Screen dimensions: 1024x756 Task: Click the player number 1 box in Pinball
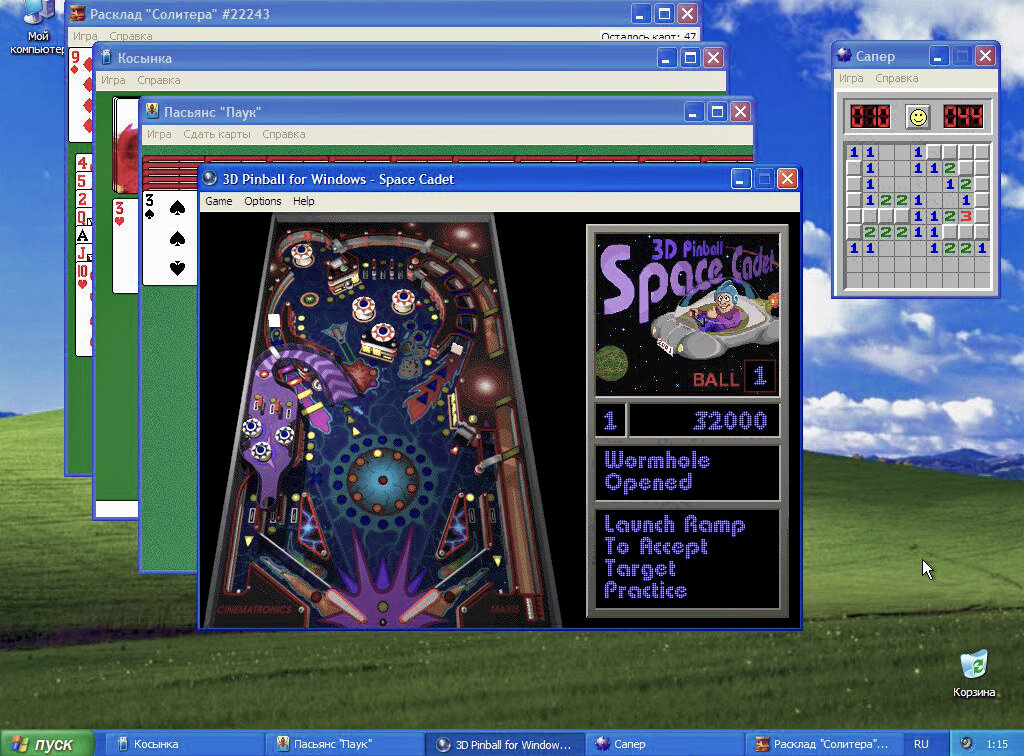coord(610,420)
